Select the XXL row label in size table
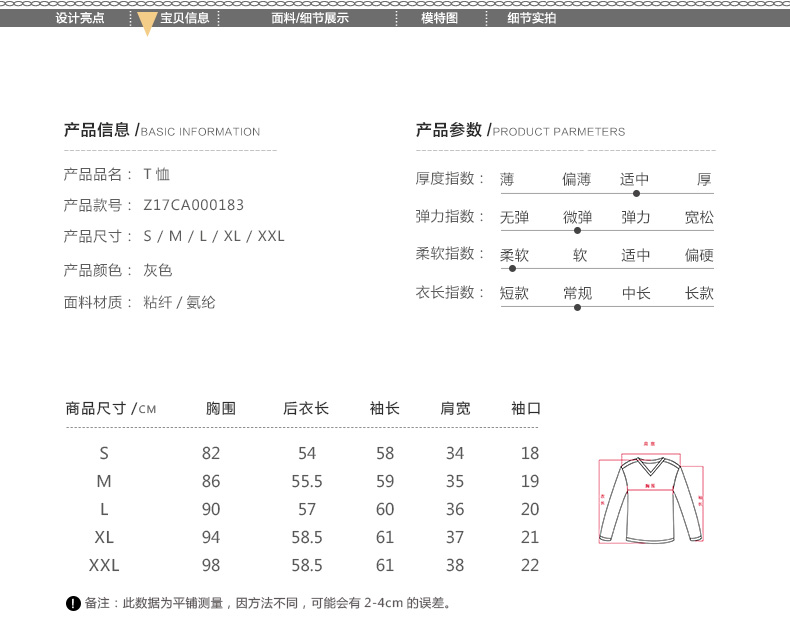Image resolution: width=790 pixels, height=620 pixels. pyautogui.click(x=104, y=565)
